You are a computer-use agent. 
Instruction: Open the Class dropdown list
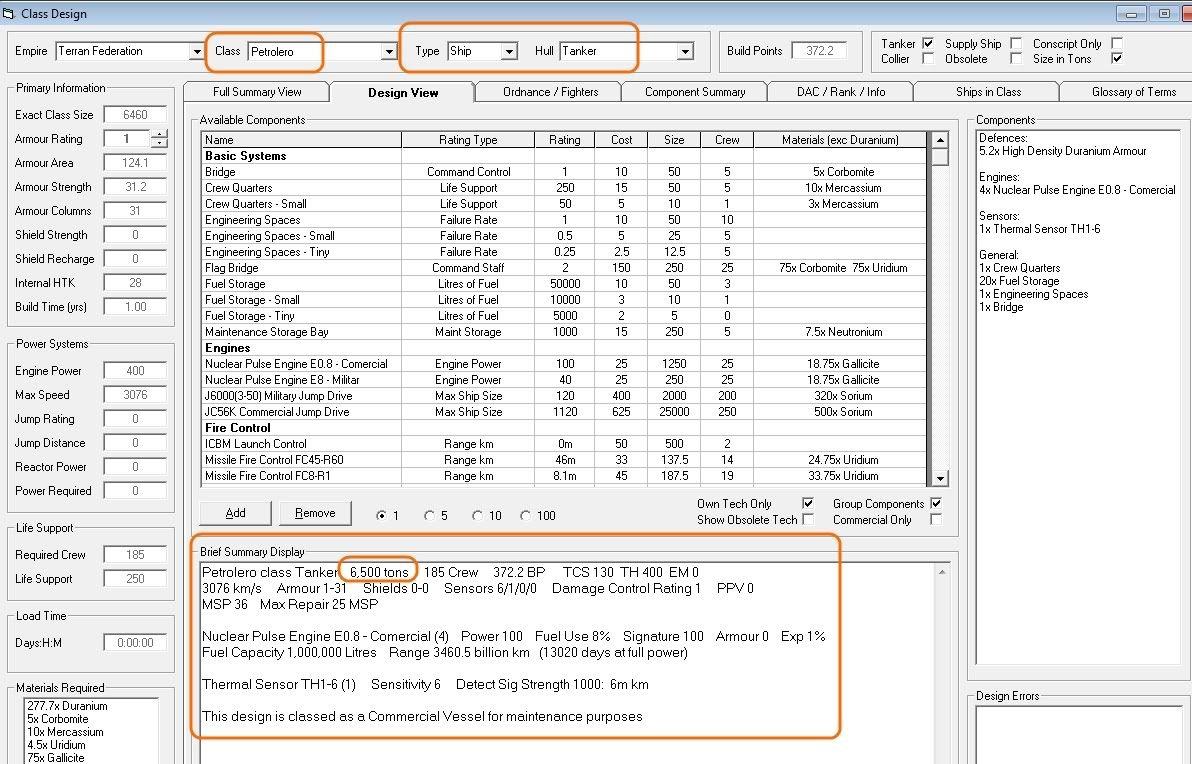[388, 51]
